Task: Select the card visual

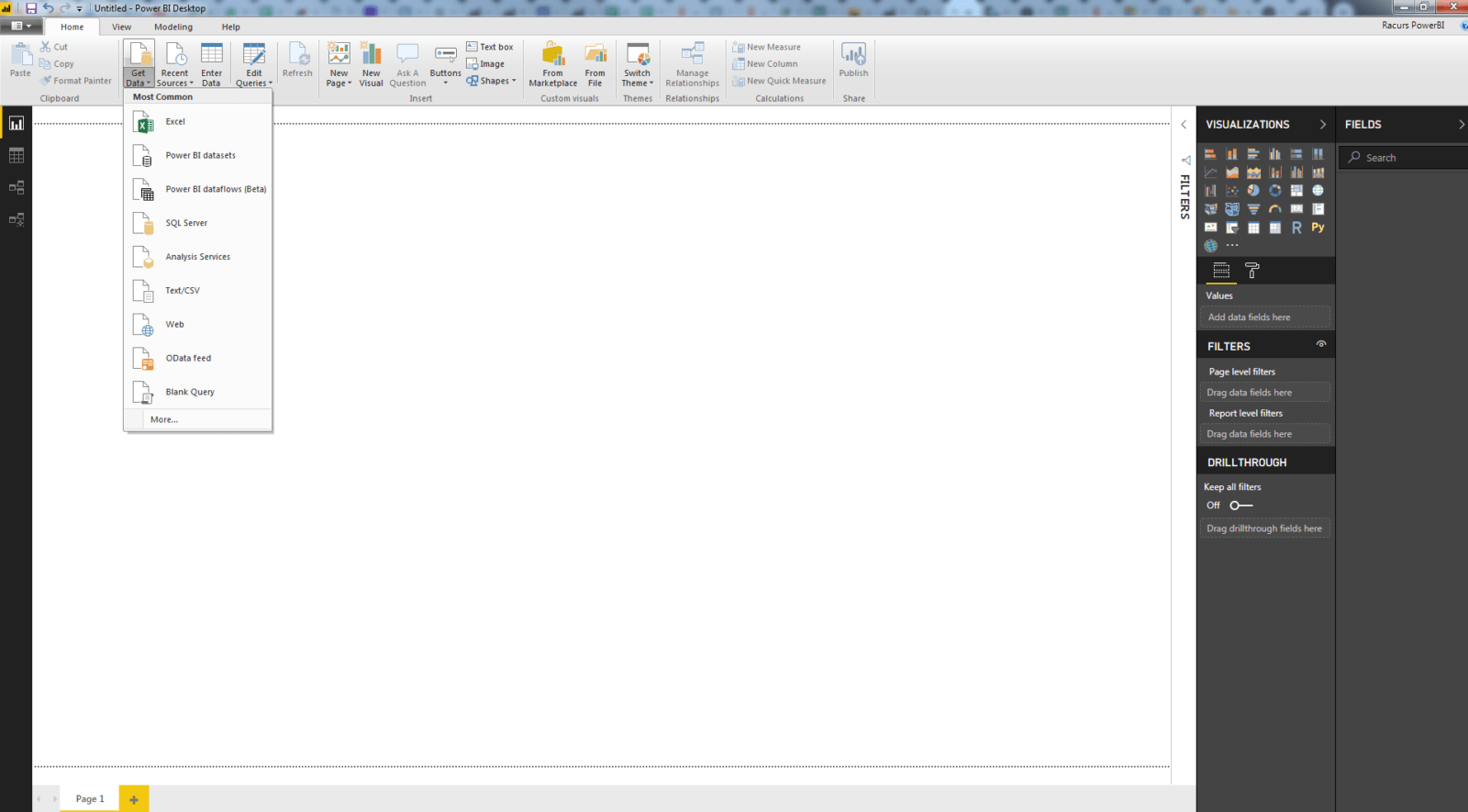Action: (x=1296, y=209)
